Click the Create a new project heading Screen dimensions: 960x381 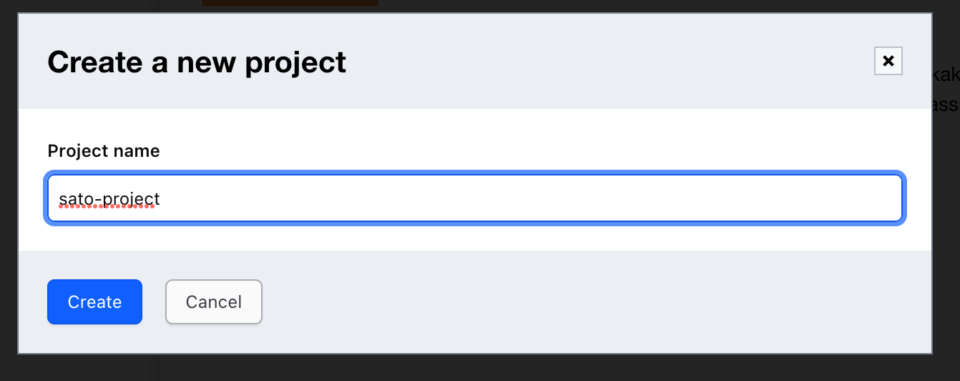(197, 62)
